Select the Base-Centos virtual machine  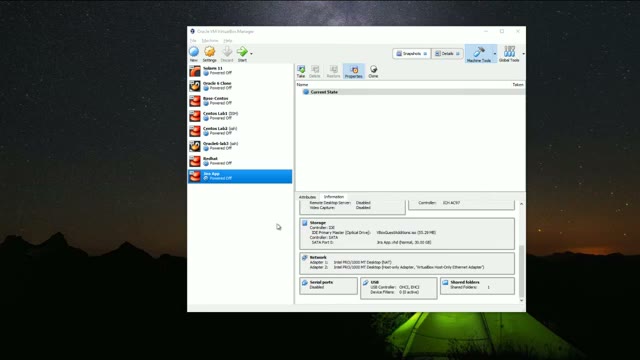[240, 101]
